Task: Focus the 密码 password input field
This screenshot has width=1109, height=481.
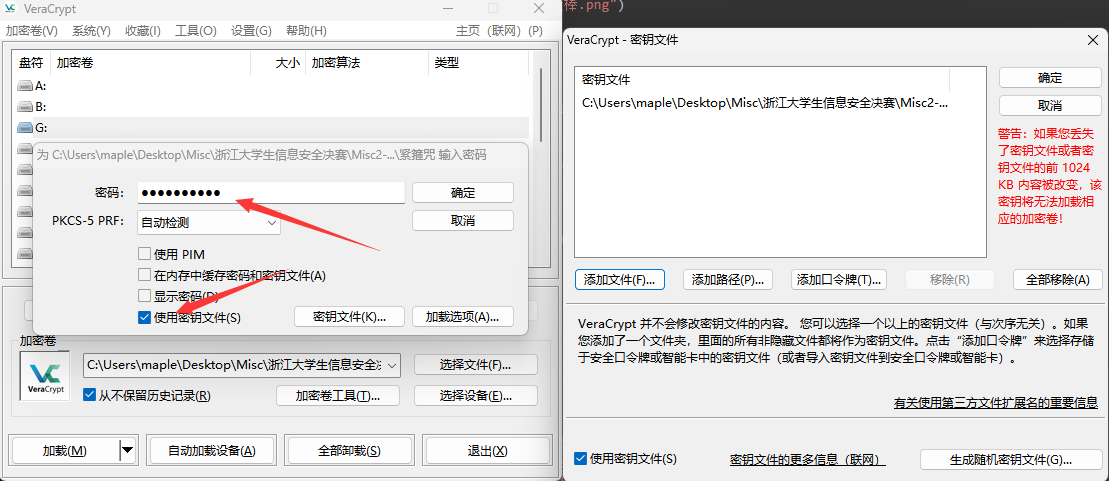Action: point(270,193)
